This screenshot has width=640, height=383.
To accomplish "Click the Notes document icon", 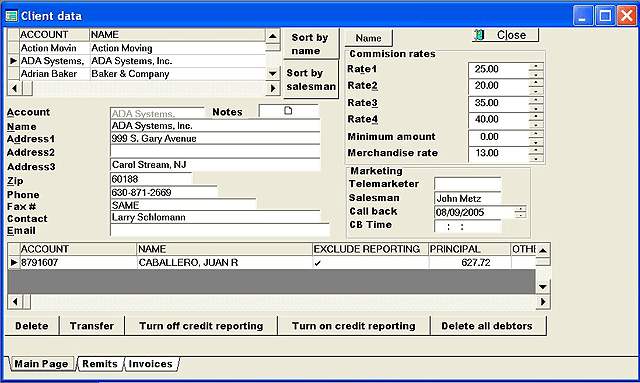I will click(x=288, y=111).
